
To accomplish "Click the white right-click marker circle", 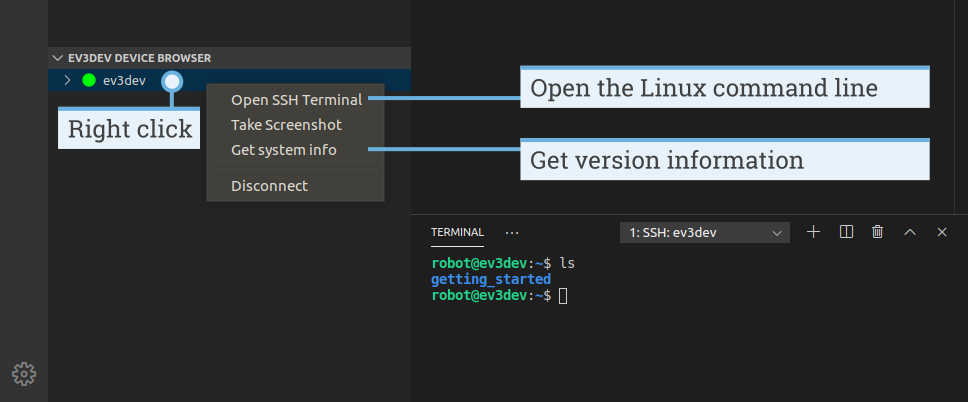I will pos(172,81).
